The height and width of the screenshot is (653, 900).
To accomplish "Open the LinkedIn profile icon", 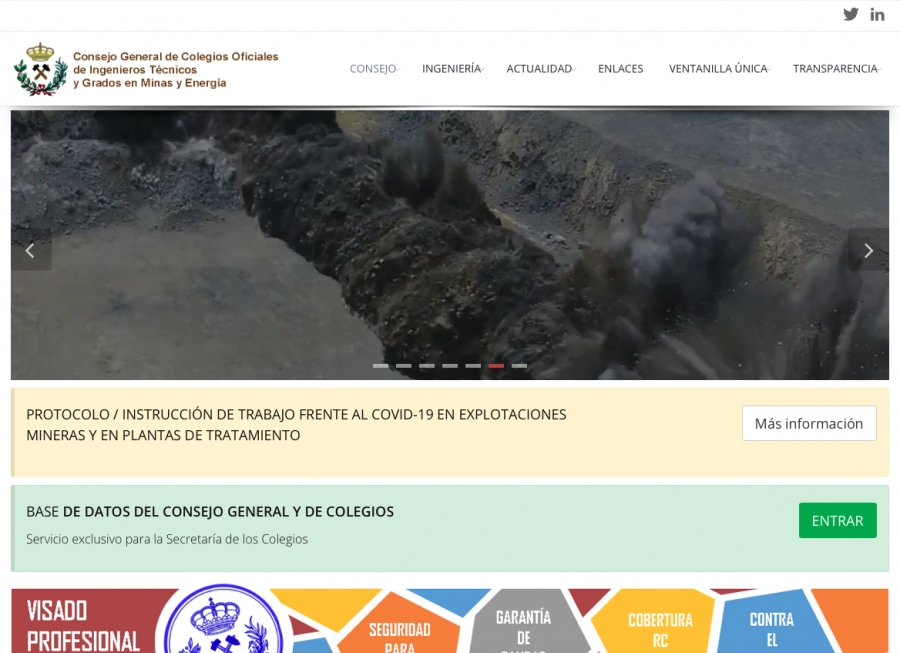I will (x=877, y=14).
